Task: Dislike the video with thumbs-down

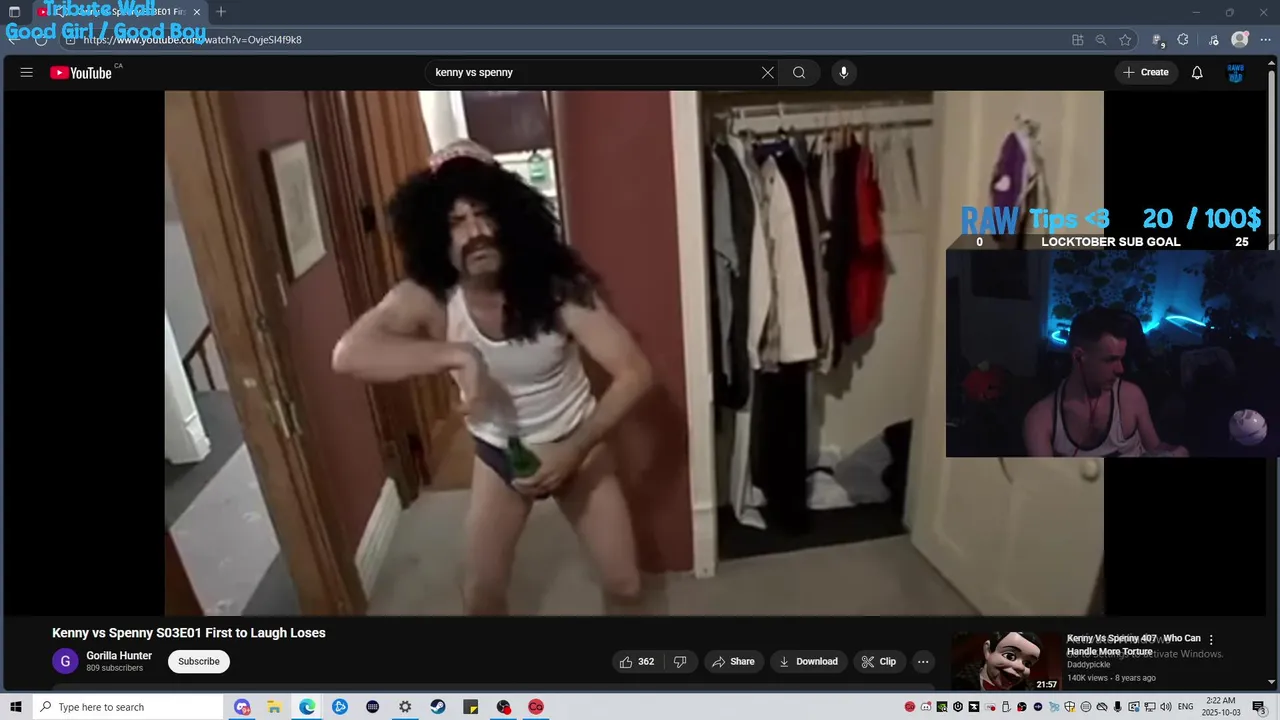Action: (680, 661)
